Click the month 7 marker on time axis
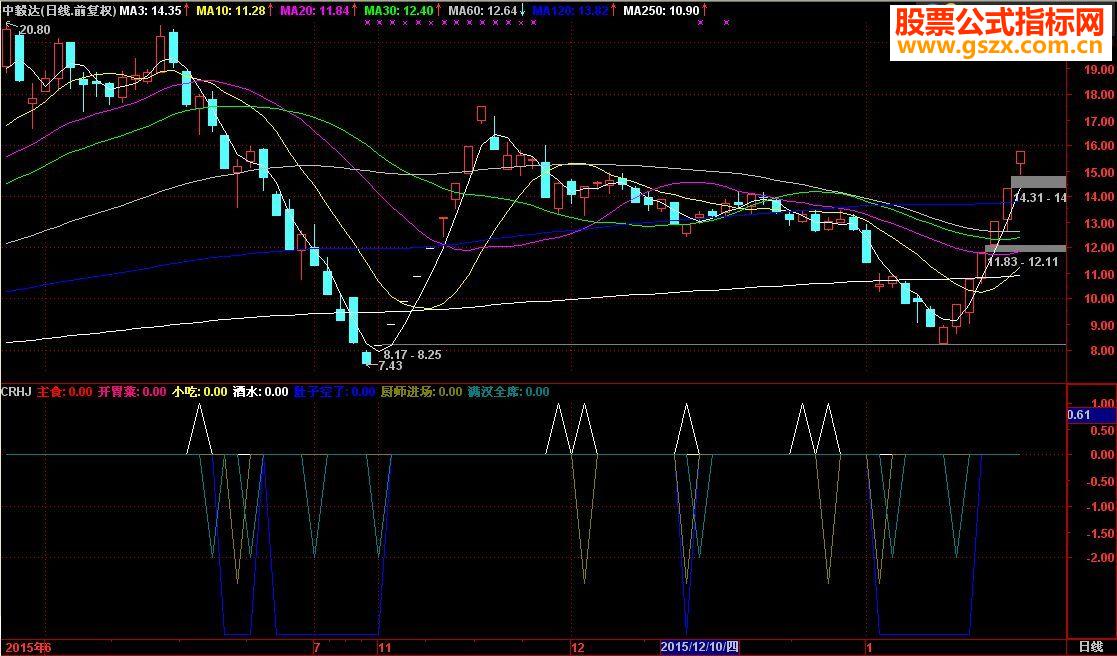Image resolution: width=1117 pixels, height=656 pixels. click(317, 648)
